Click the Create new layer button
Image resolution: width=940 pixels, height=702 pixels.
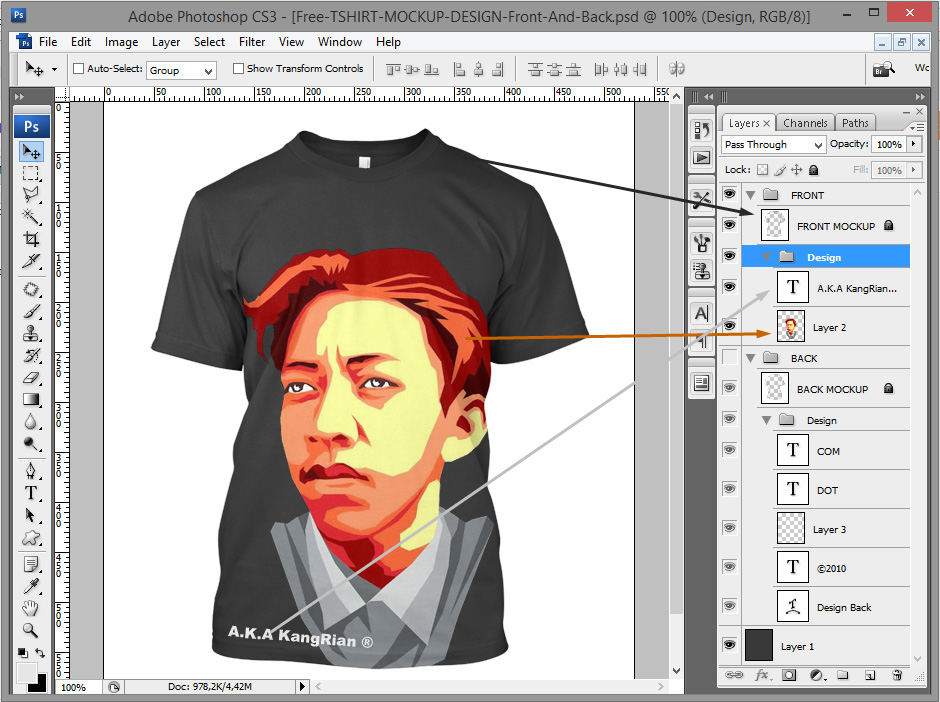870,675
